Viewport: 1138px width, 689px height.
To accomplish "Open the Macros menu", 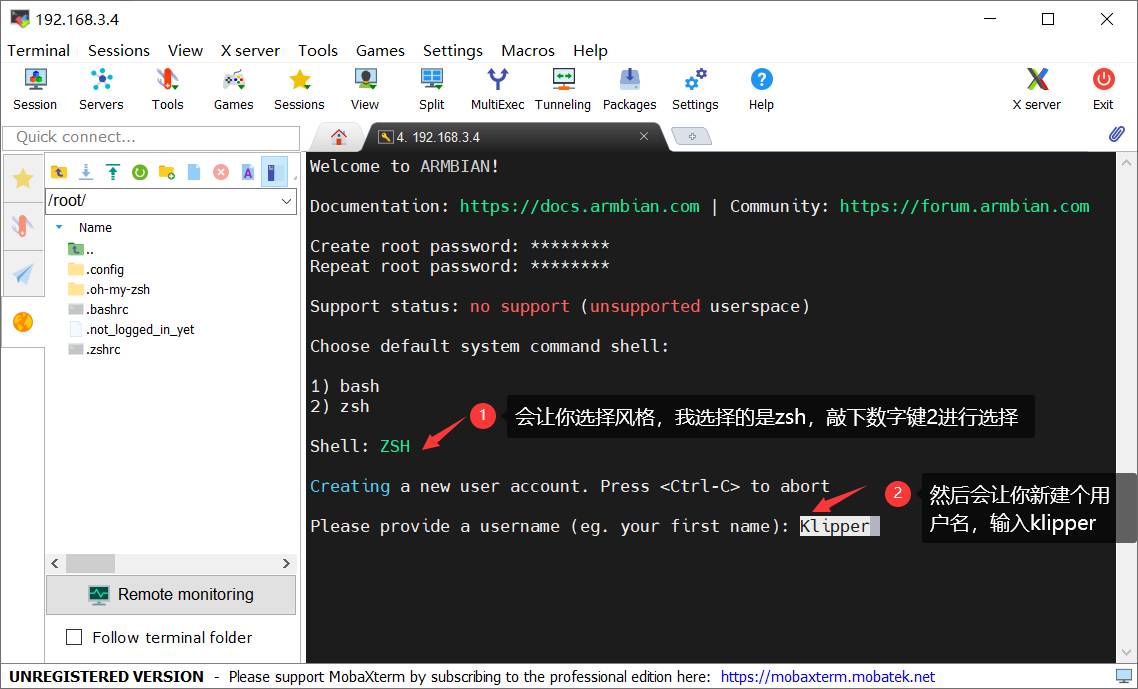I will click(x=528, y=50).
